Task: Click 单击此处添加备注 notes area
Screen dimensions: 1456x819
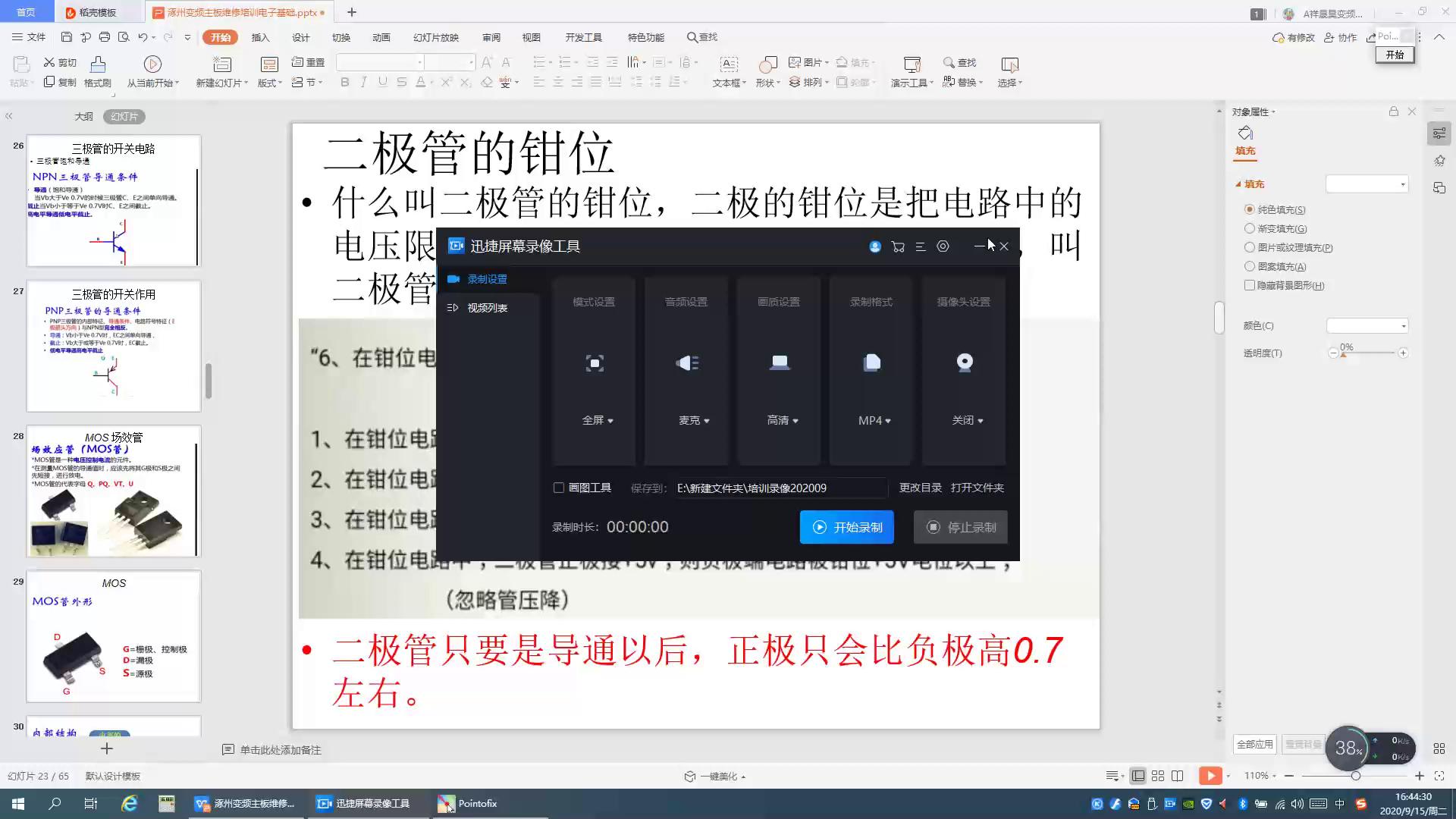Action: point(281,750)
